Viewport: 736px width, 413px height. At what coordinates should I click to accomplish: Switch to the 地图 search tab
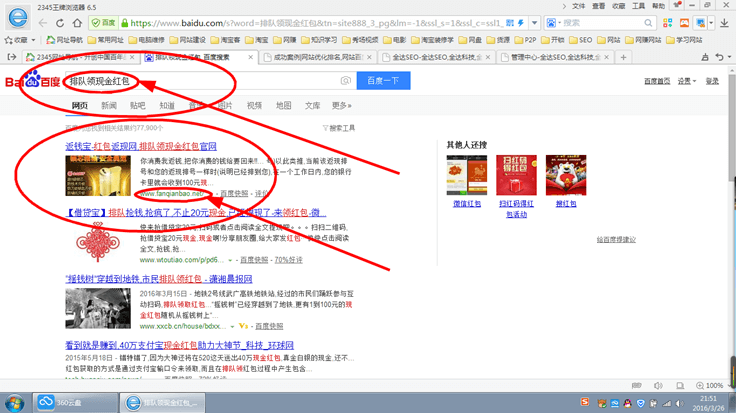[x=283, y=106]
